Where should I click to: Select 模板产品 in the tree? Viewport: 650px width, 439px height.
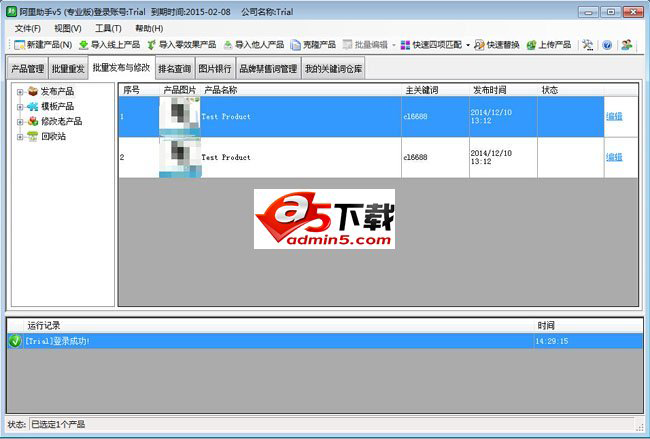pyautogui.click(x=57, y=107)
